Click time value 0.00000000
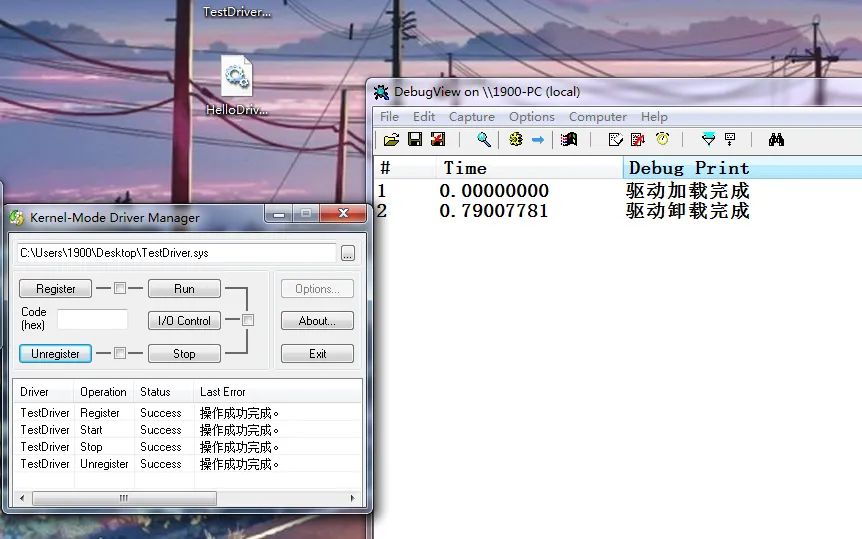The image size is (862, 539). pos(494,191)
